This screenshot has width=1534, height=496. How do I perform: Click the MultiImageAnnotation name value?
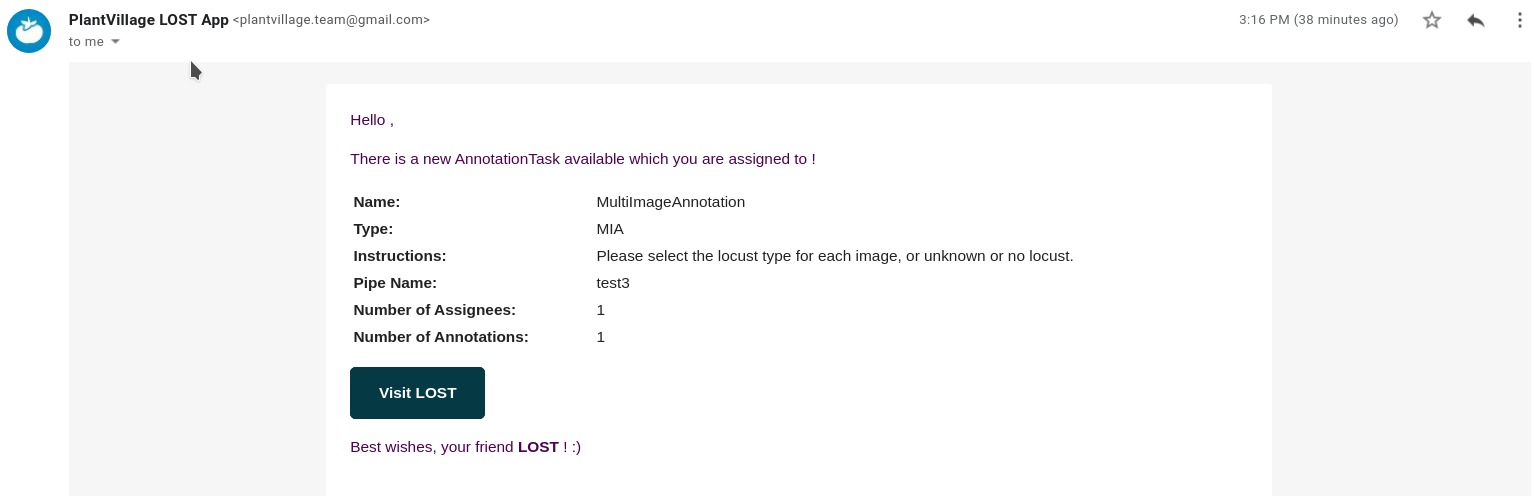click(670, 202)
